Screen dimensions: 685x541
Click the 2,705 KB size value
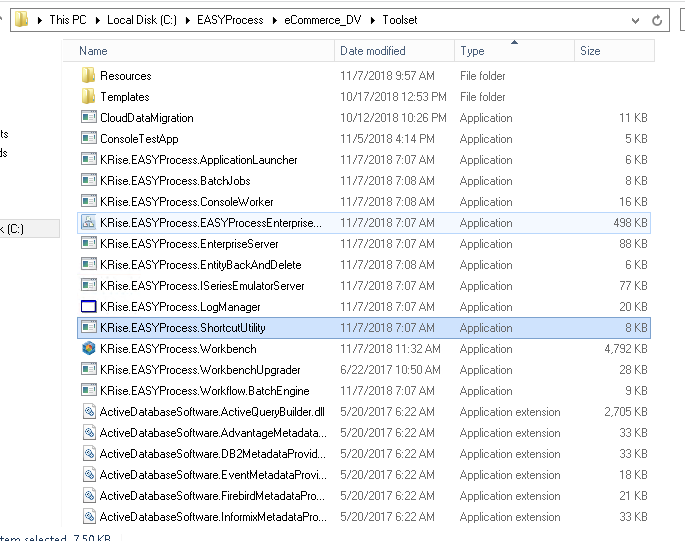626,412
